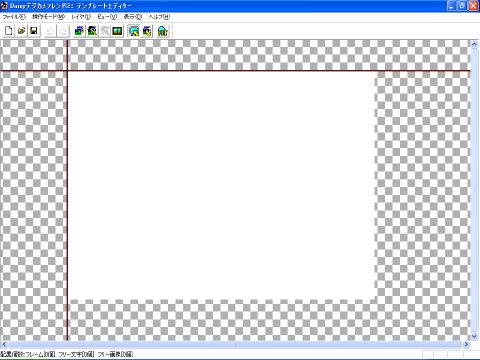
Task: Click the dark framed picture toolbar icon
Action: (x=117, y=31)
